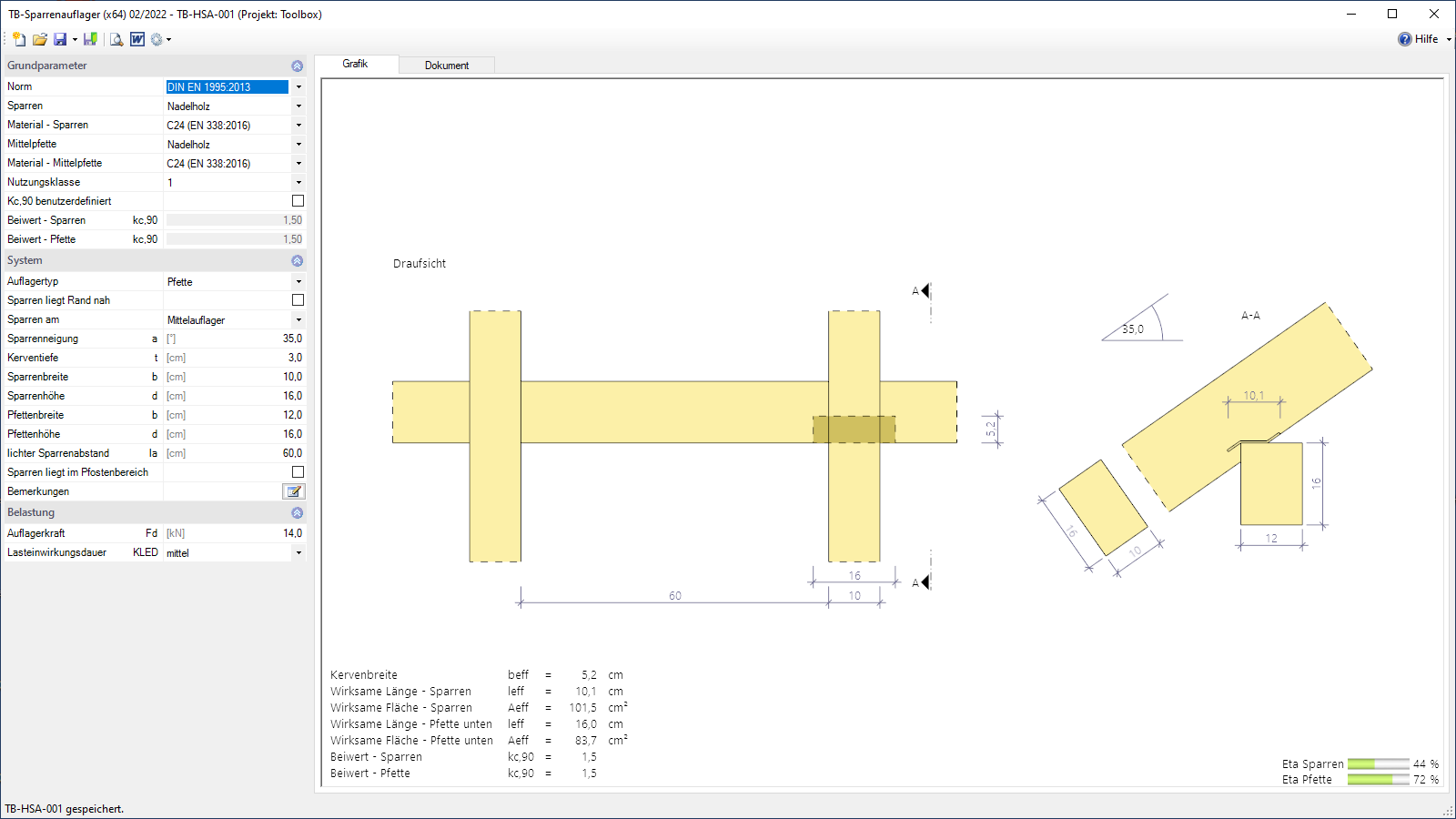Open the Material - Sparren dropdown
The height and width of the screenshot is (819, 1456).
click(x=298, y=126)
